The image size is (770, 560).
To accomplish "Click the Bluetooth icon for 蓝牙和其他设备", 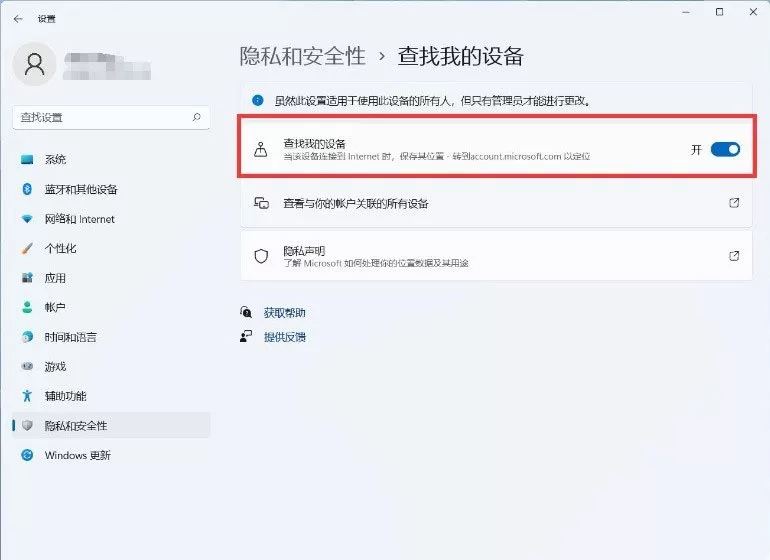I will pos(27,189).
